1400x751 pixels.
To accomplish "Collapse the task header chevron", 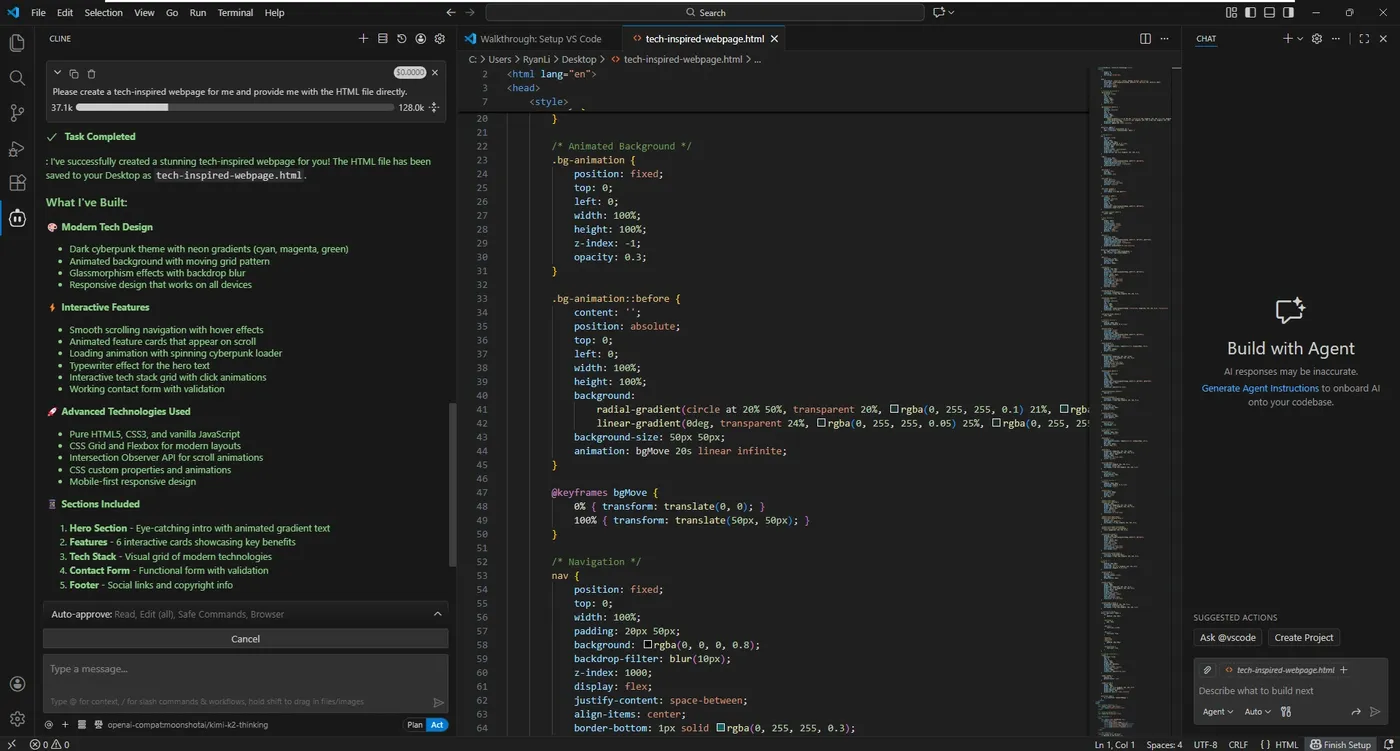I will pyautogui.click(x=58, y=73).
